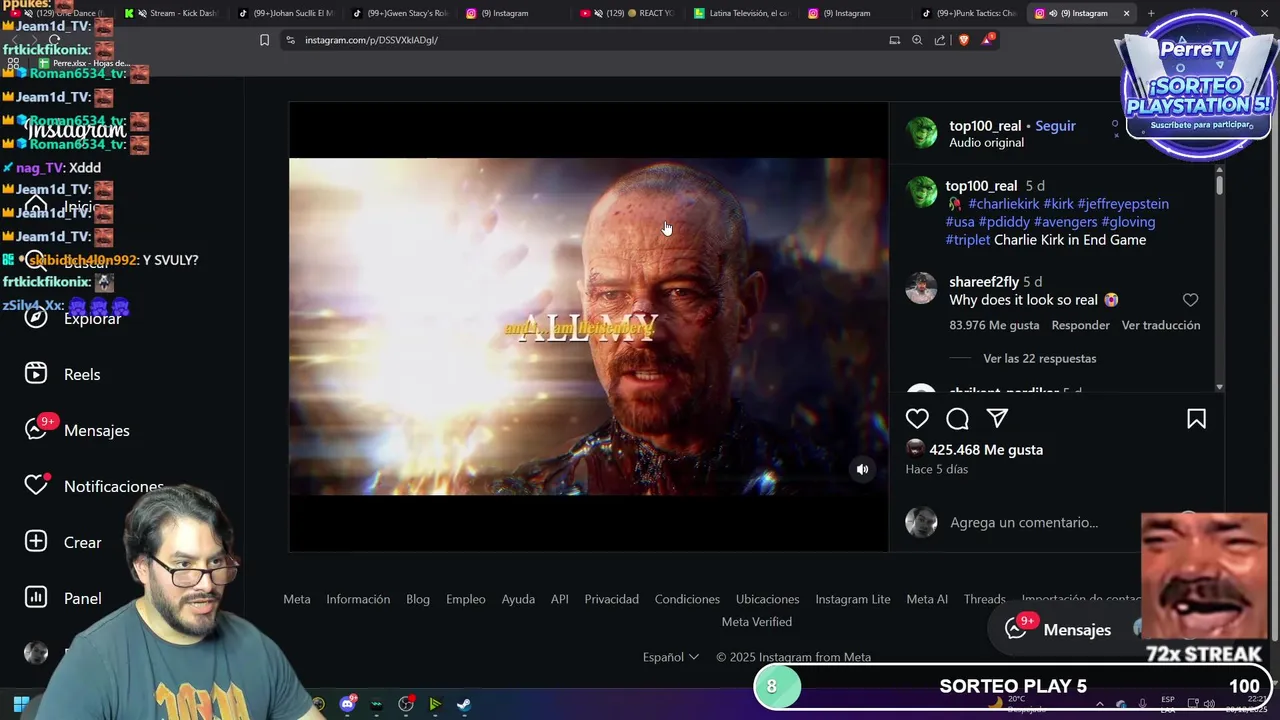The height and width of the screenshot is (720, 1280).
Task: Switch to the Gwen Stacy's Role tab
Action: coord(400,13)
